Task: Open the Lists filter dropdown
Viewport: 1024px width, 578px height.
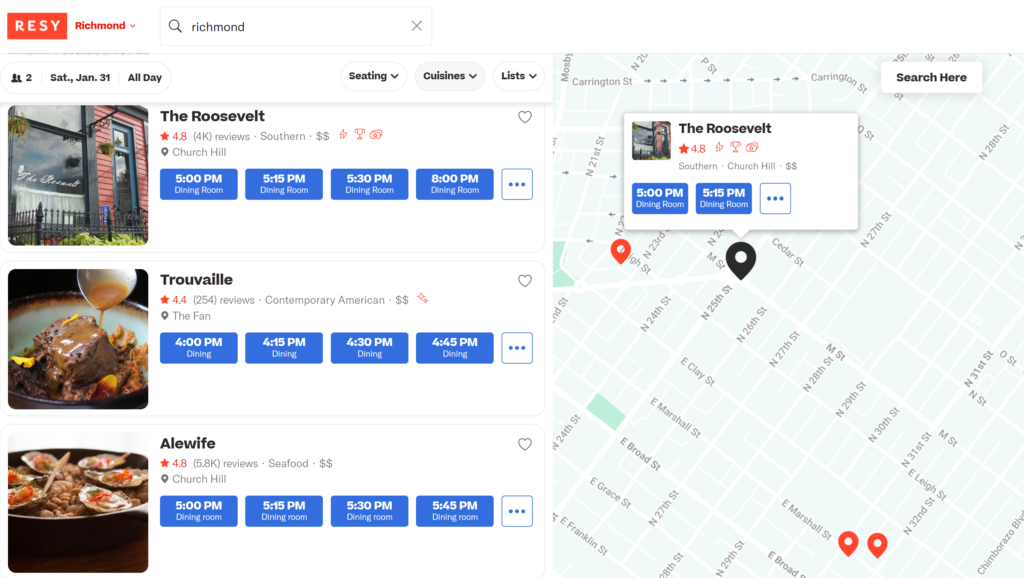Action: (x=520, y=76)
